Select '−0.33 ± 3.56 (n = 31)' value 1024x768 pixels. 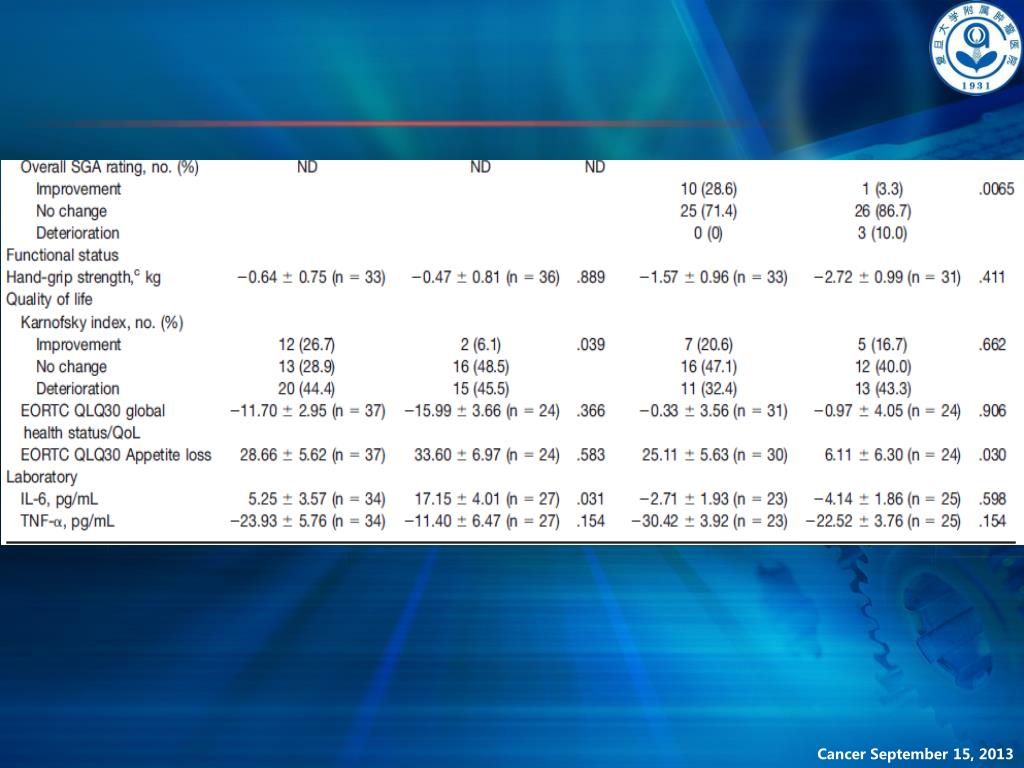click(x=714, y=411)
